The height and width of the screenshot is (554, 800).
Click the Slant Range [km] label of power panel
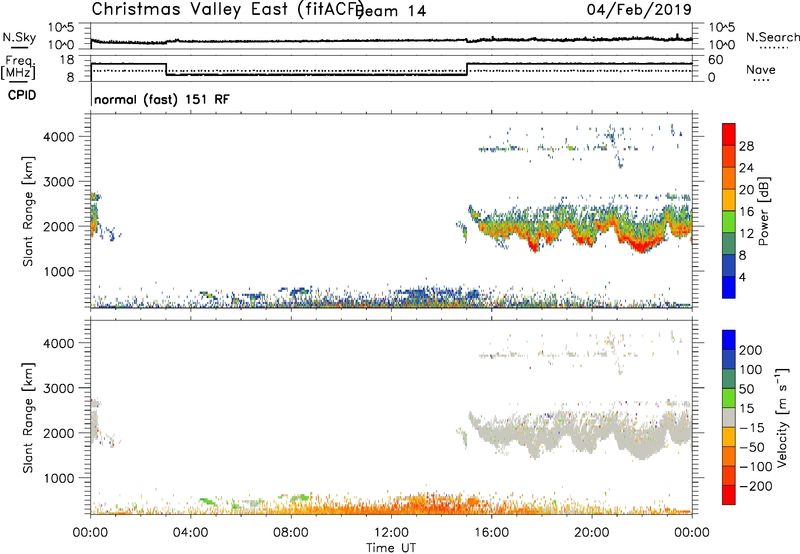(x=28, y=211)
